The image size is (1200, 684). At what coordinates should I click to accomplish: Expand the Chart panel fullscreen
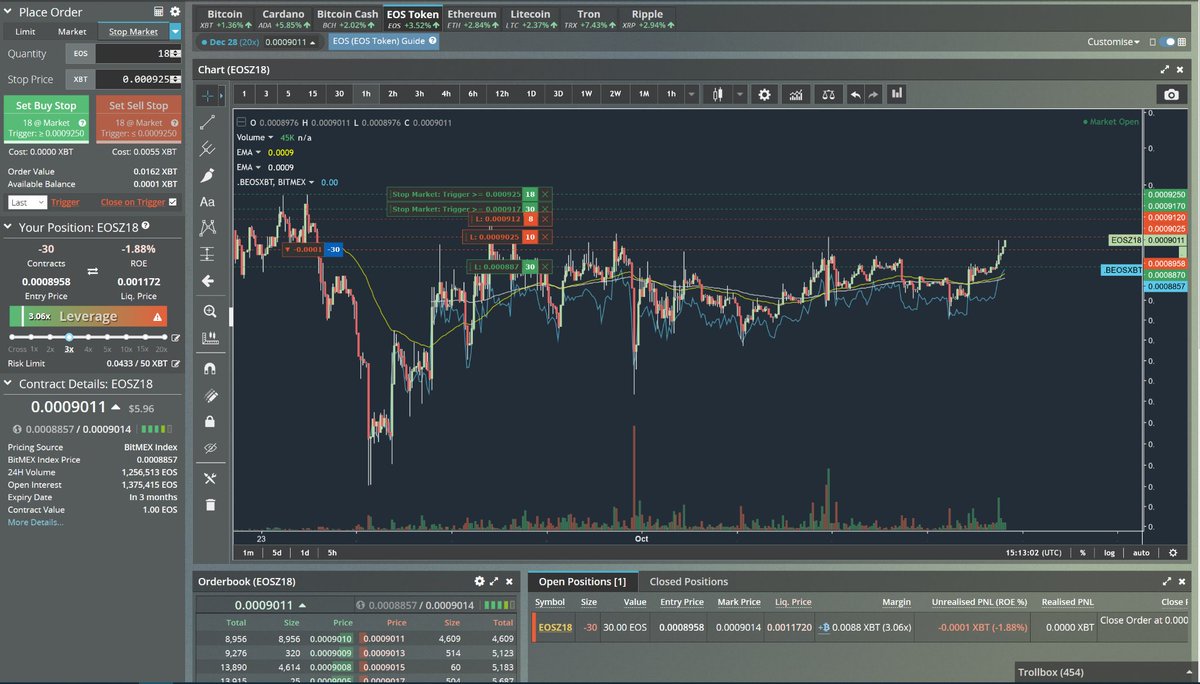[1165, 70]
